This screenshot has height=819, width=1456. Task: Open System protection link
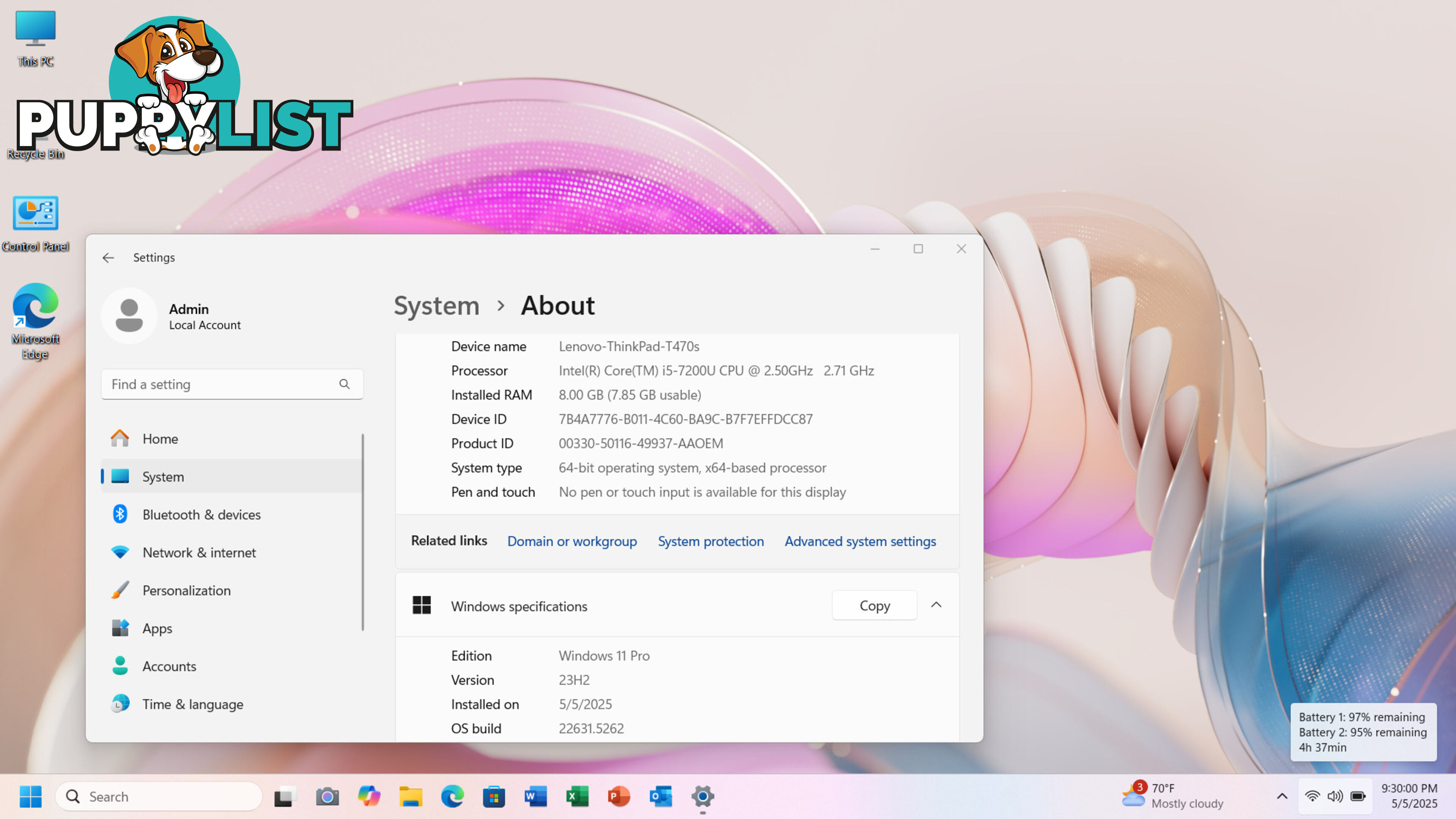[x=711, y=541]
